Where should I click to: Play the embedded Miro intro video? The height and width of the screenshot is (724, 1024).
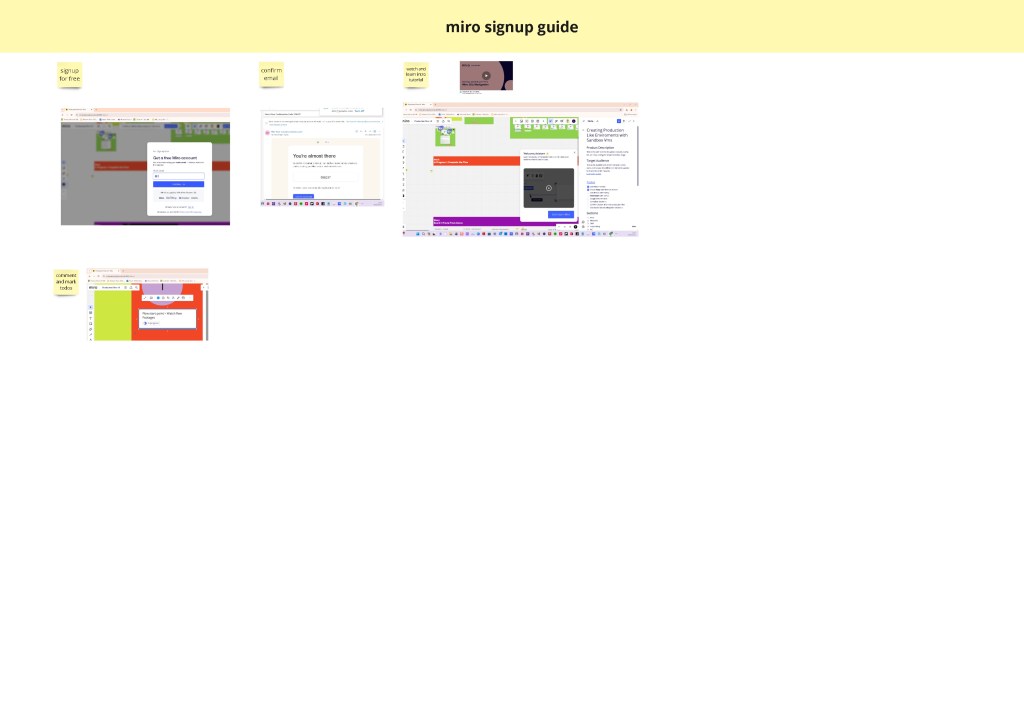[x=486, y=75]
